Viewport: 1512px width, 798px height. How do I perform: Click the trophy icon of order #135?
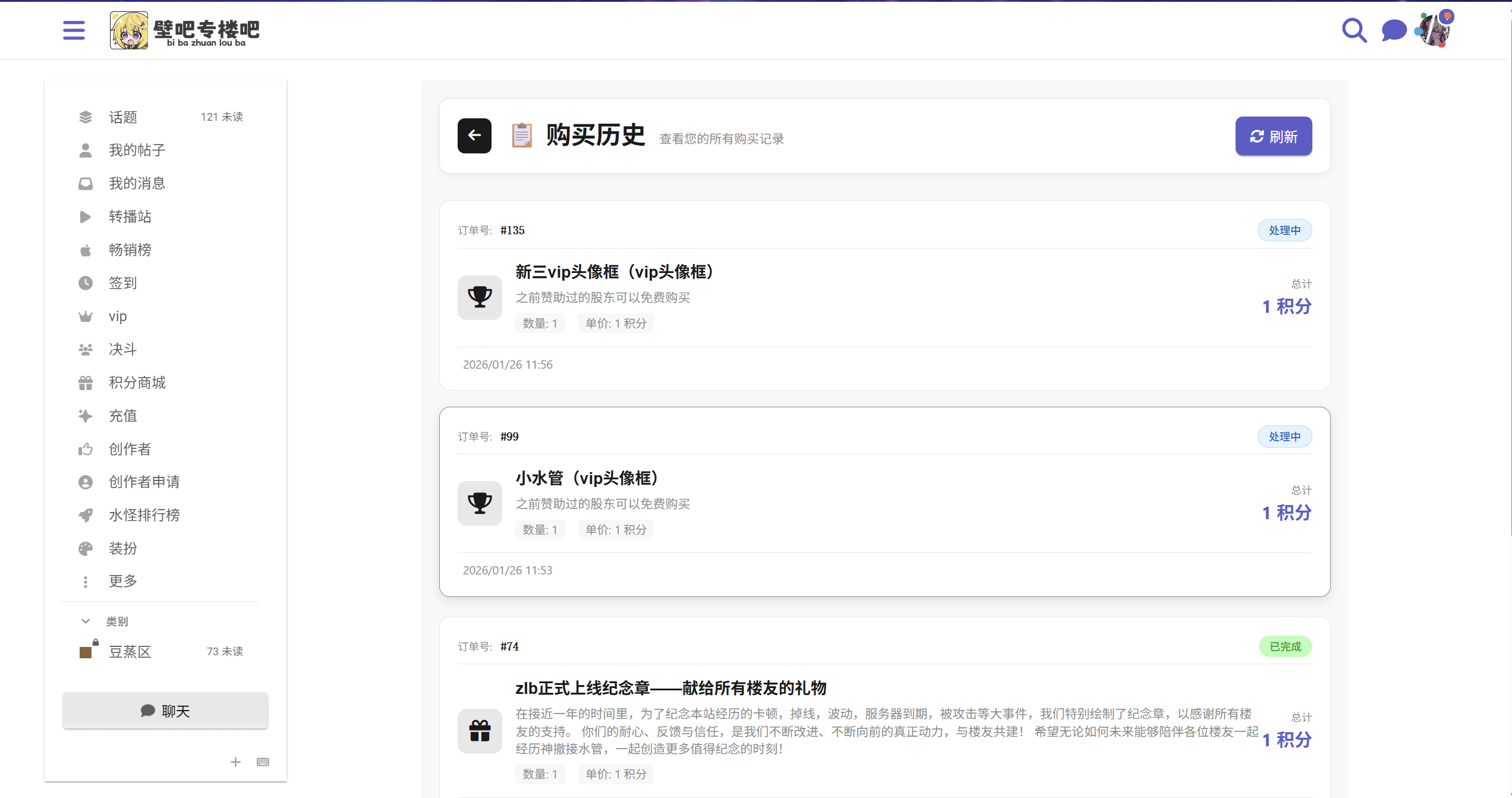[480, 297]
